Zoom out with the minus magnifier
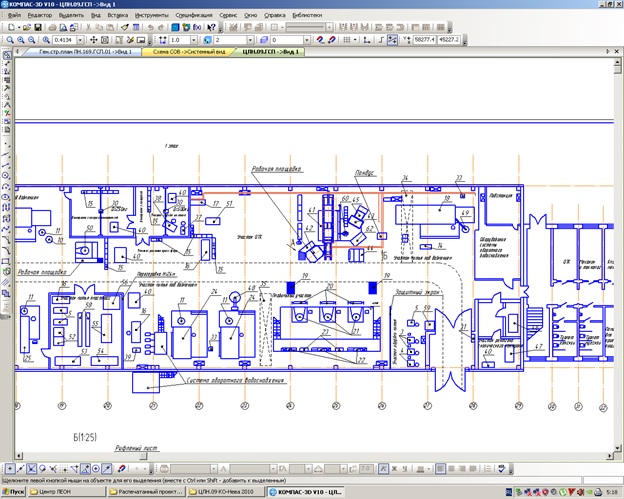Image resolution: width=624 pixels, height=499 pixels. point(31,40)
